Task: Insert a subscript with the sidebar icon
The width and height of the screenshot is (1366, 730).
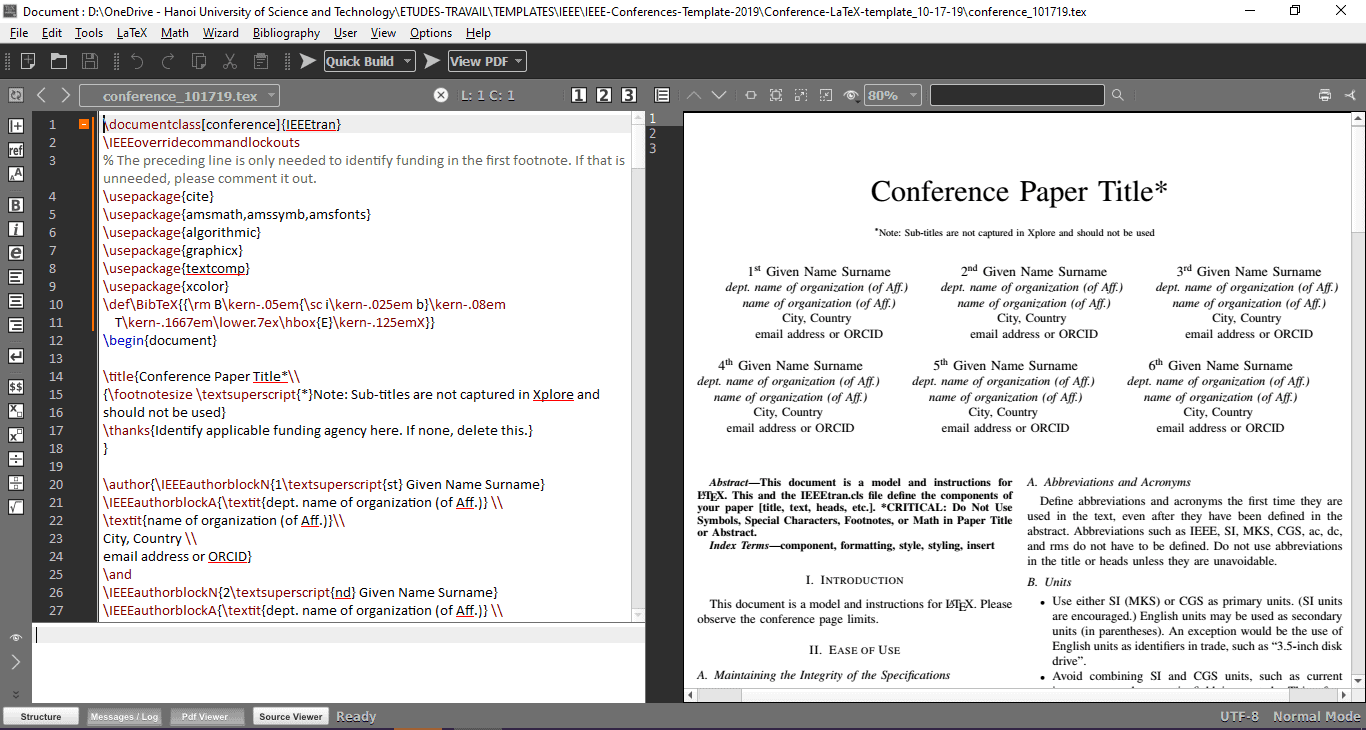Action: pyautogui.click(x=15, y=411)
